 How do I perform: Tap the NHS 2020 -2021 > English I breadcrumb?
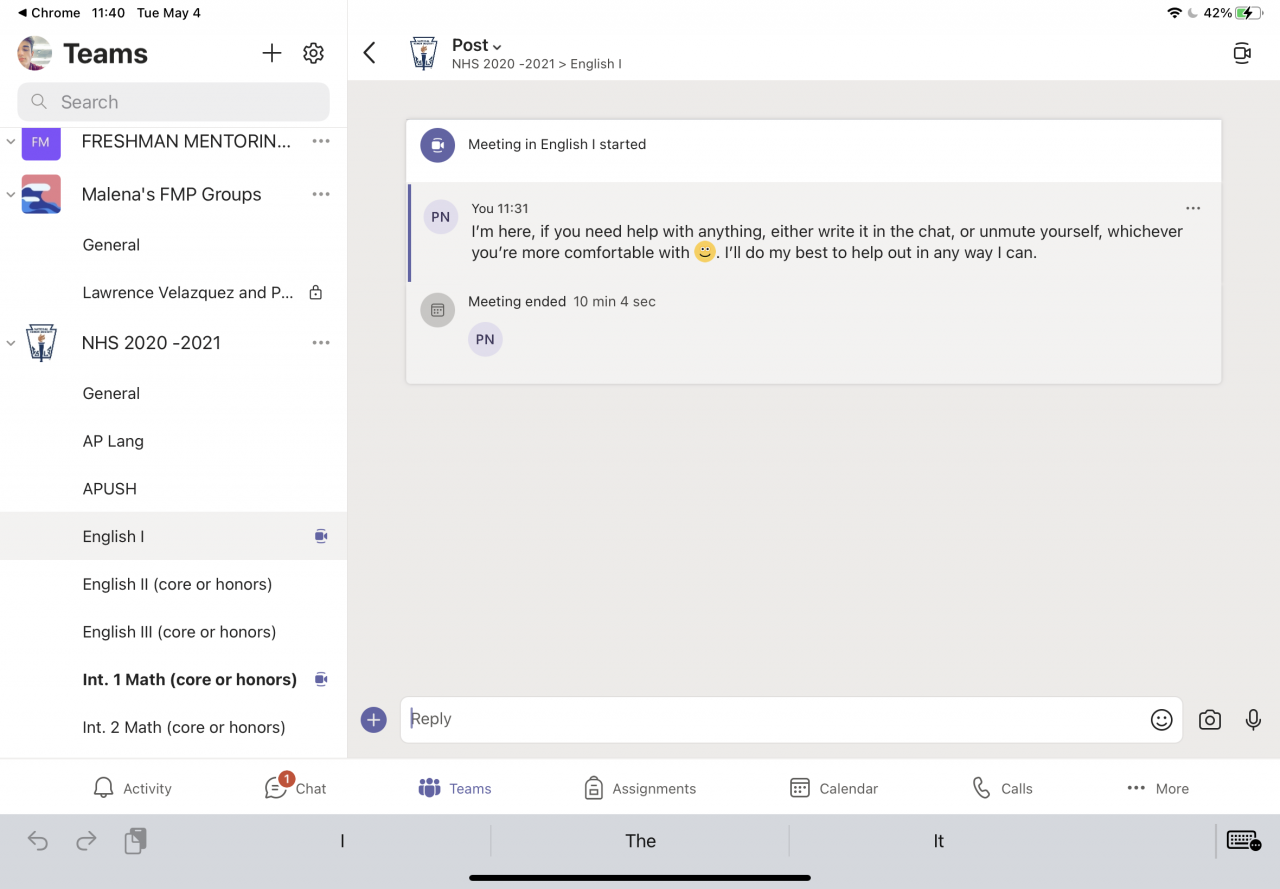pyautogui.click(x=537, y=64)
